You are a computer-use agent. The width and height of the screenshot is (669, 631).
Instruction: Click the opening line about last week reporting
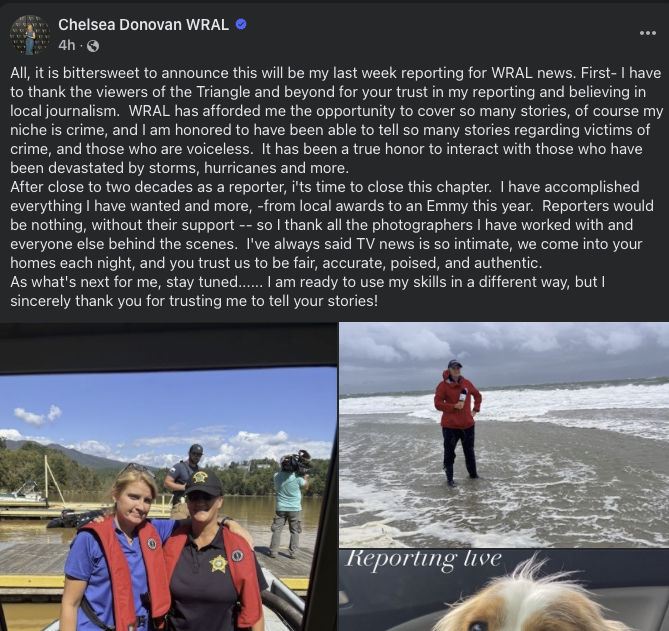coord(295,73)
